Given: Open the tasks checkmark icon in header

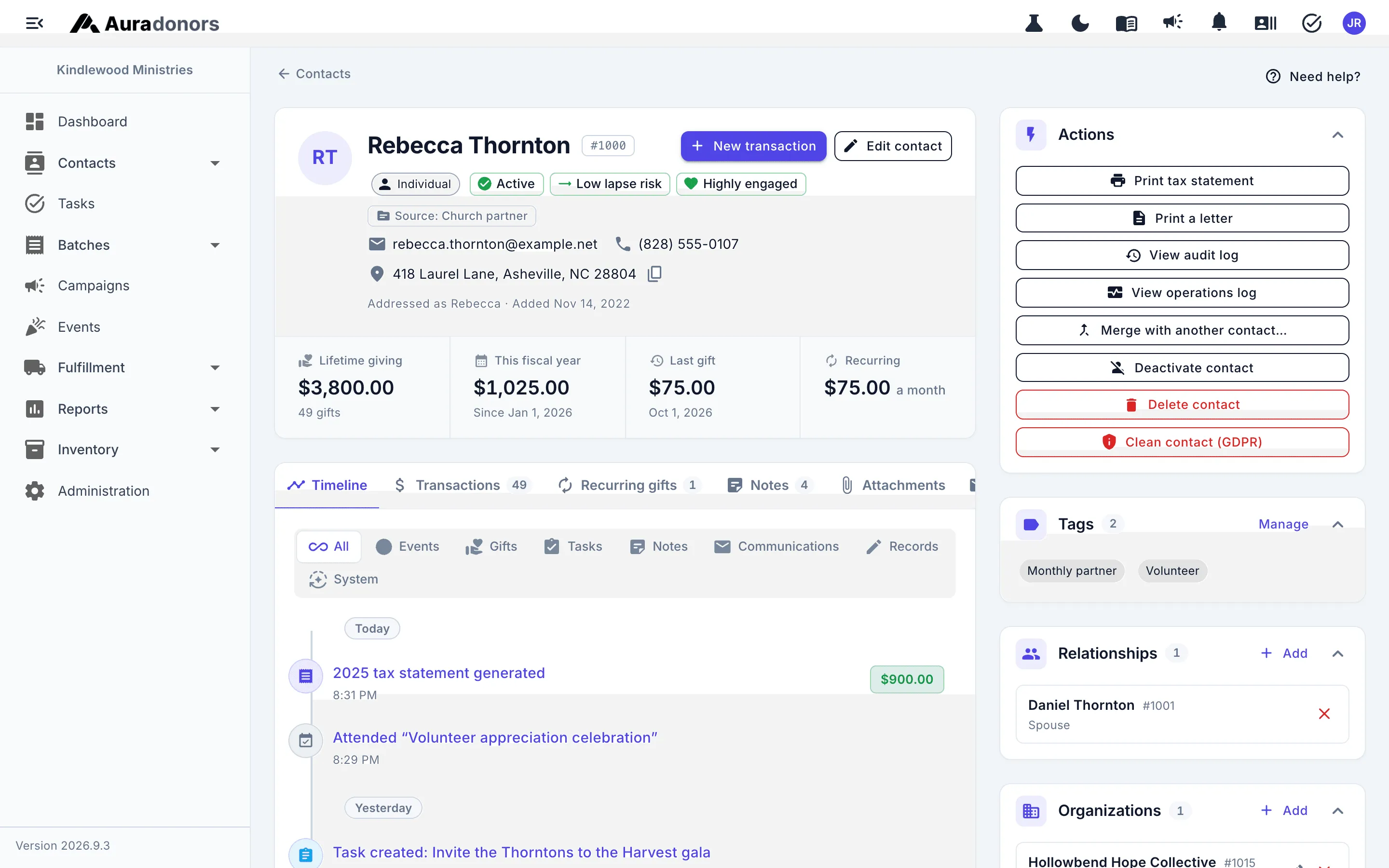Looking at the screenshot, I should (x=1311, y=23).
